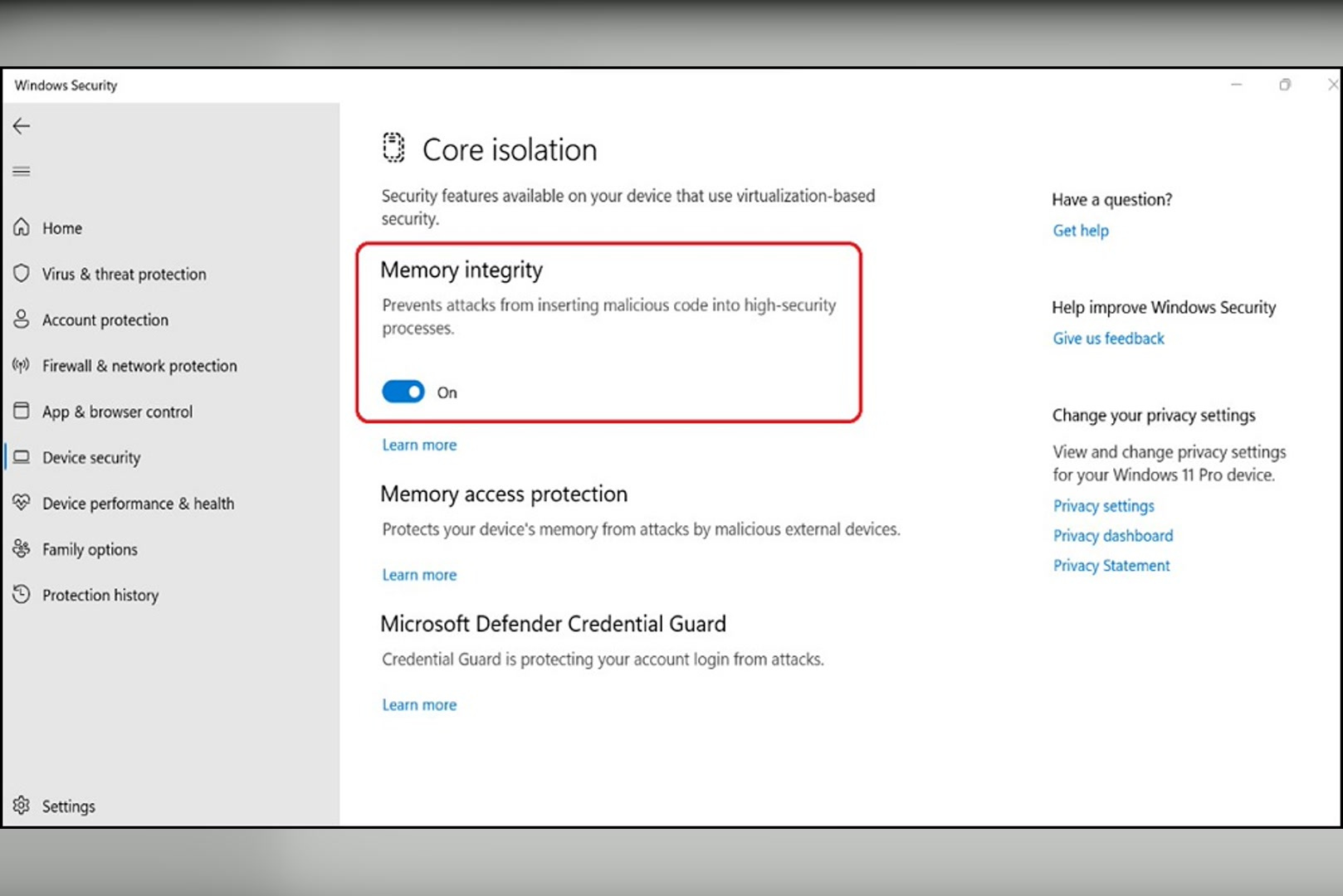
Task: Click the 'Have a question?' text
Action: coord(1111,200)
